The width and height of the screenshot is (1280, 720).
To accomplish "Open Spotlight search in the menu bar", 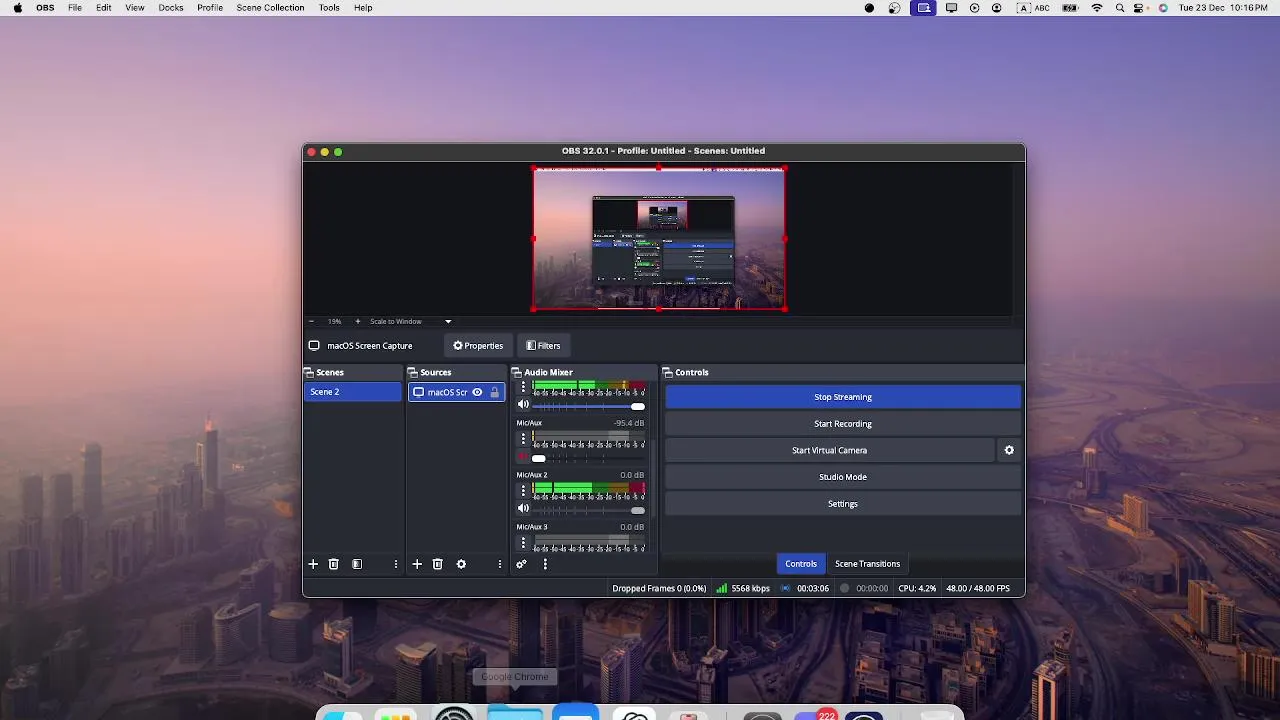I will click(1120, 8).
